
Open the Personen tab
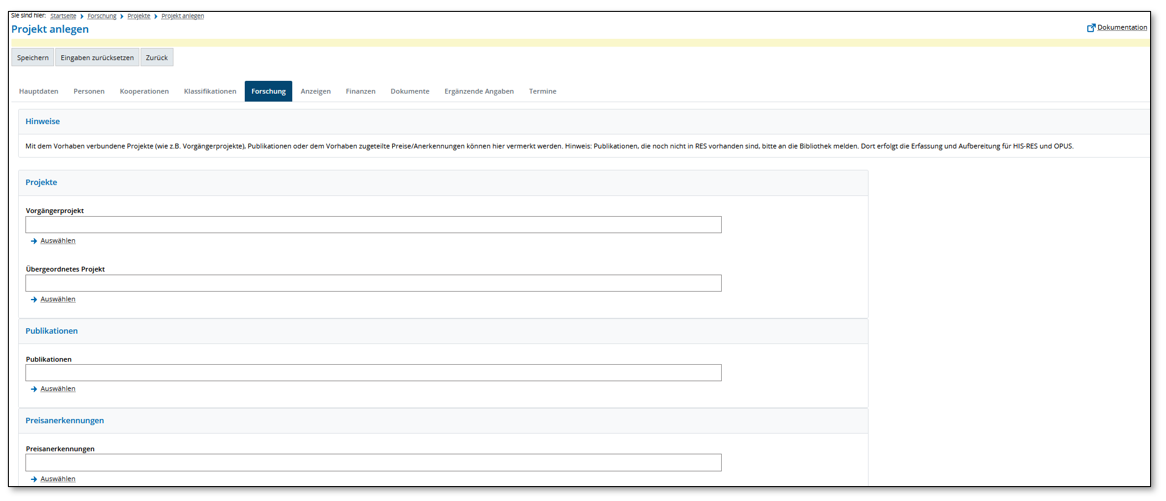coord(89,92)
